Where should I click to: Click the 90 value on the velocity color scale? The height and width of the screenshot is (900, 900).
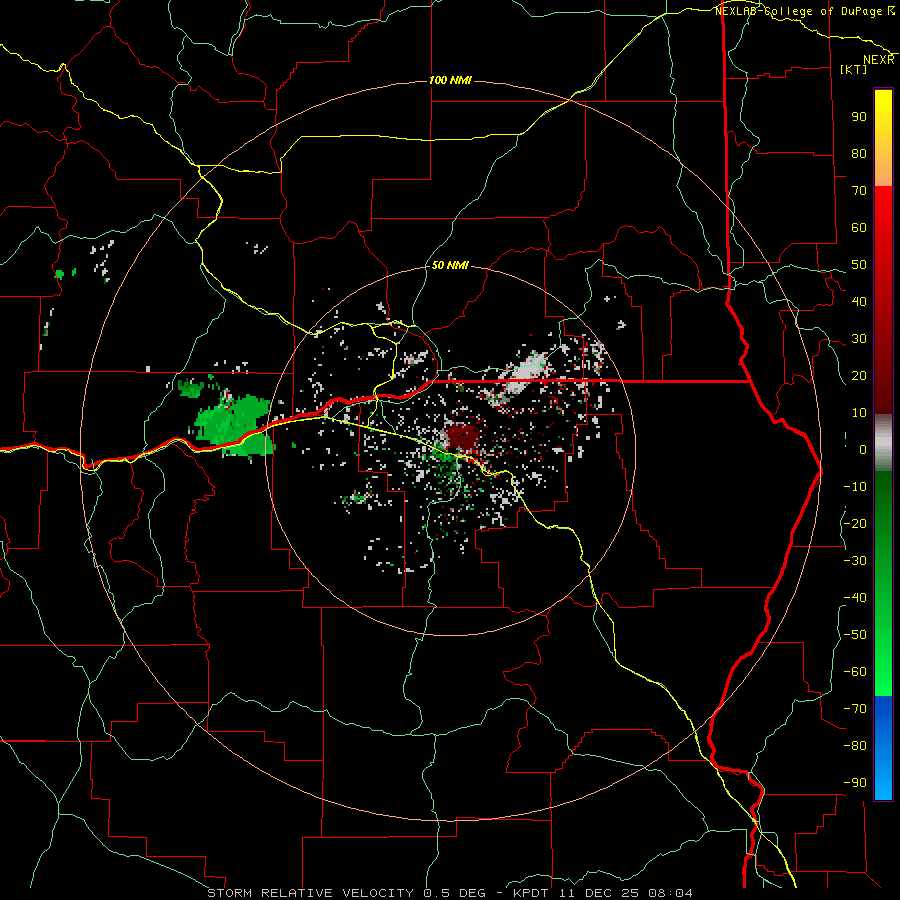tap(859, 117)
